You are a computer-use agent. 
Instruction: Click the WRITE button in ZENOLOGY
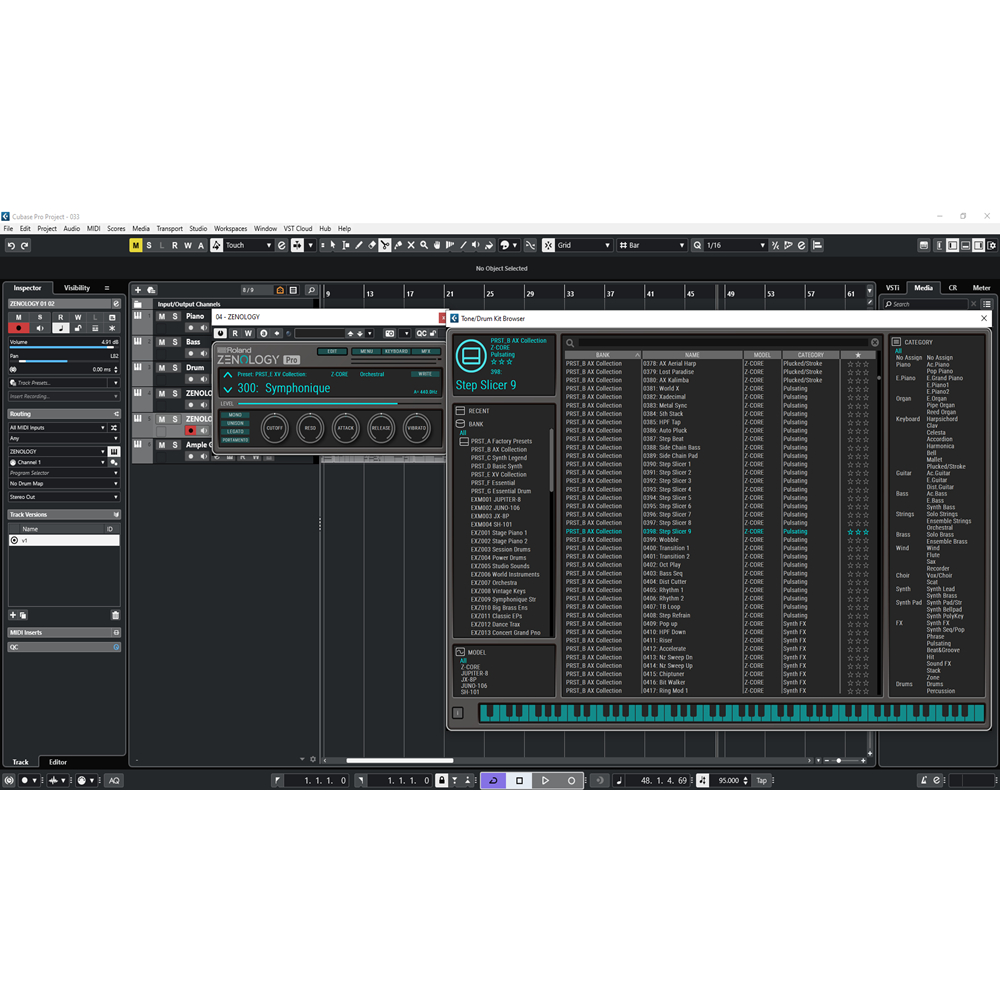tap(425, 374)
